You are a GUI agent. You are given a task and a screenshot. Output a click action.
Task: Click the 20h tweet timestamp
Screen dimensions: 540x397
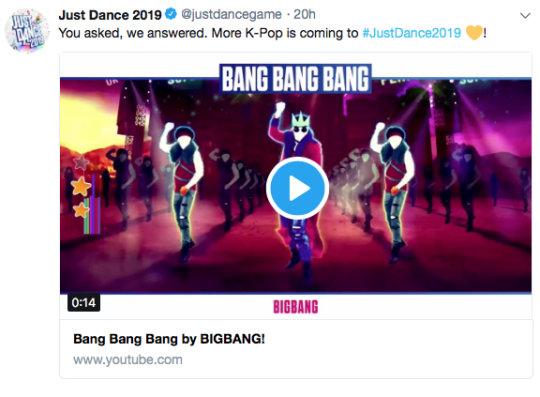pyautogui.click(x=304, y=14)
